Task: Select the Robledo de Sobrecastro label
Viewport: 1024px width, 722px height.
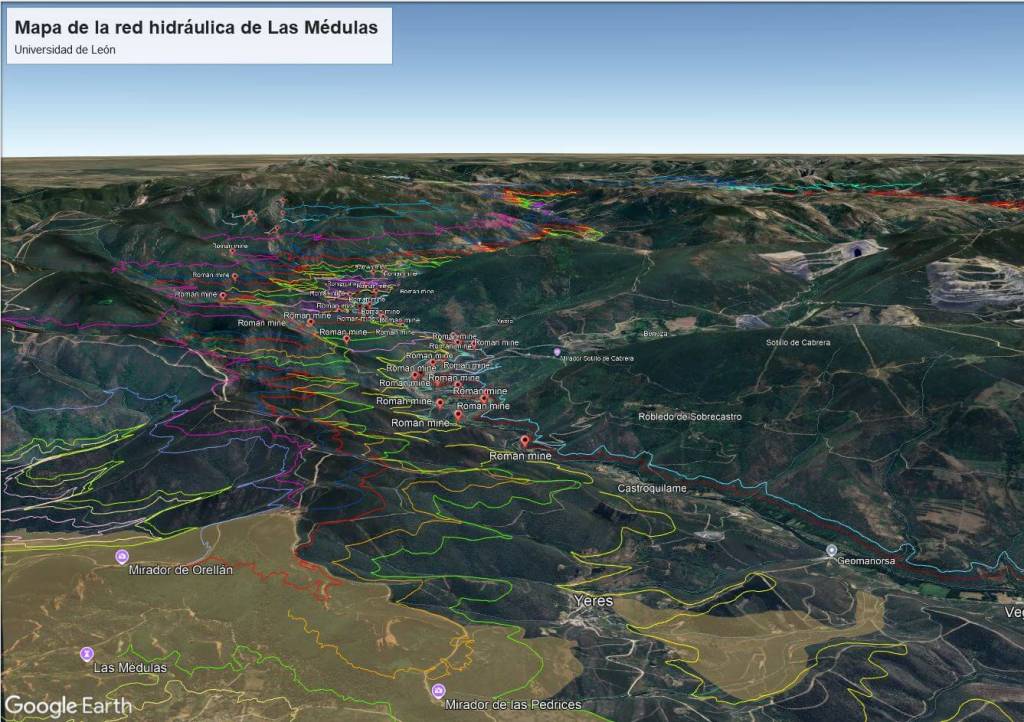Action: tap(690, 416)
